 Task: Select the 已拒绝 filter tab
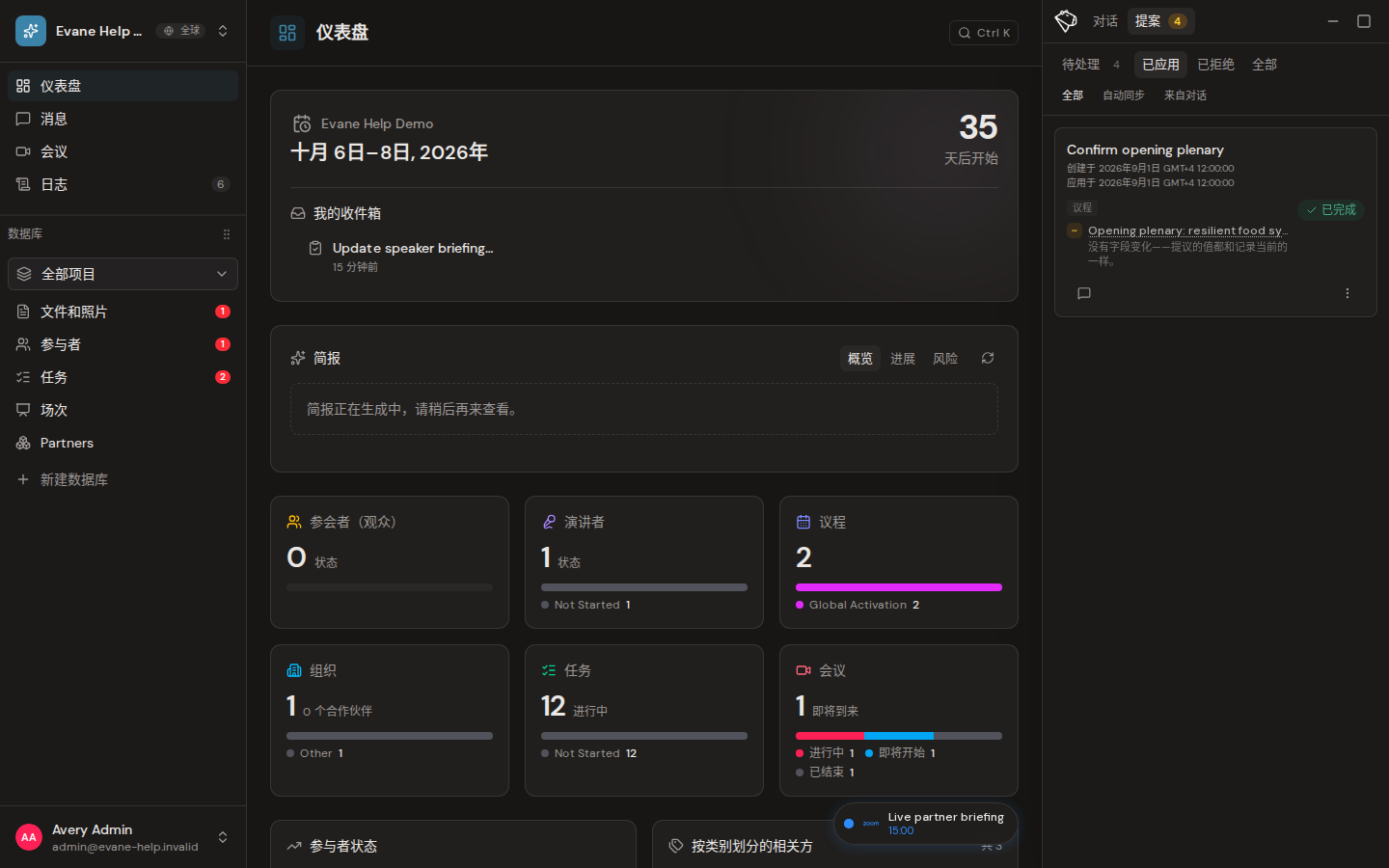click(1215, 65)
